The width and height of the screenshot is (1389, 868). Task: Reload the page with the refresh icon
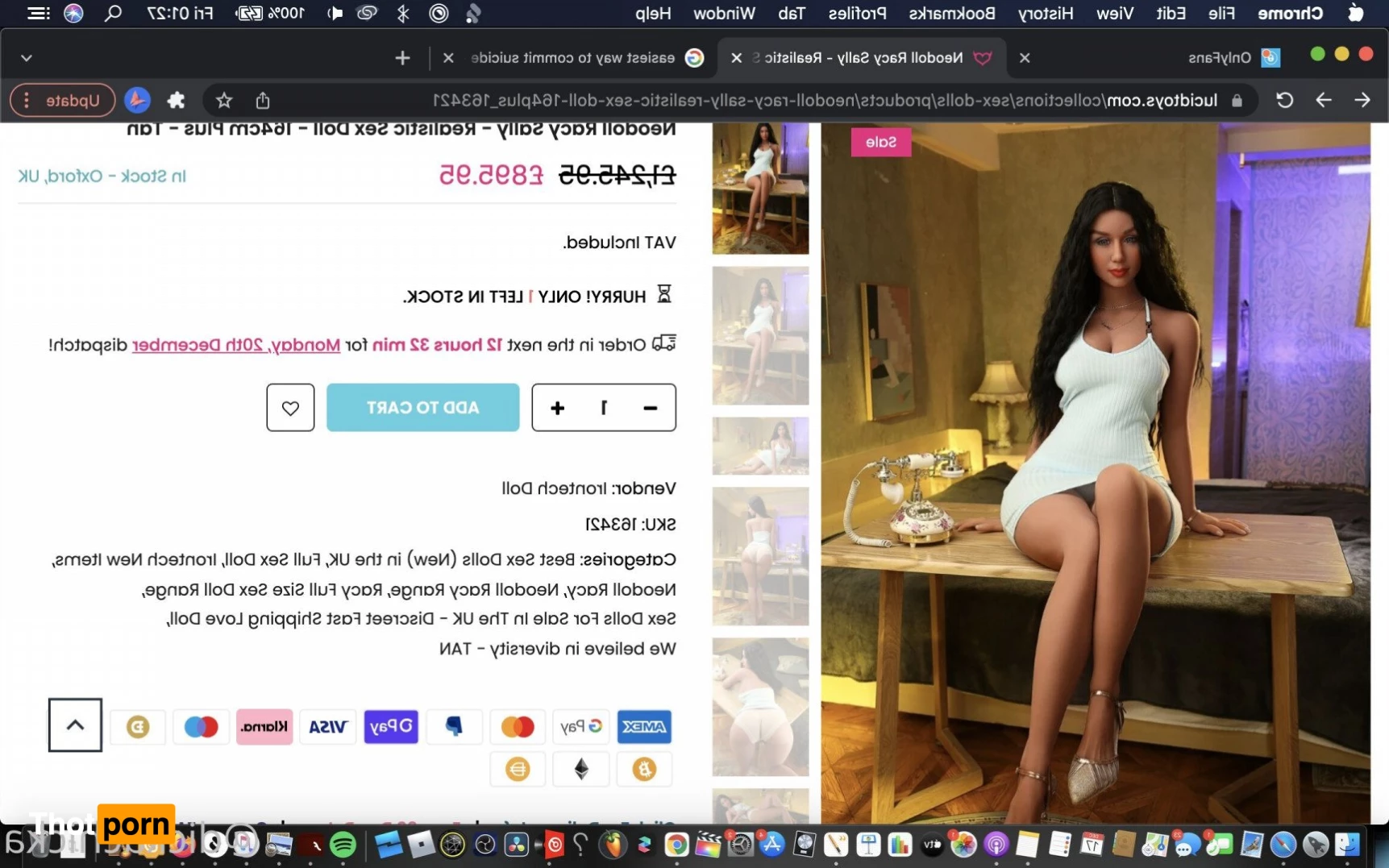(x=1284, y=101)
